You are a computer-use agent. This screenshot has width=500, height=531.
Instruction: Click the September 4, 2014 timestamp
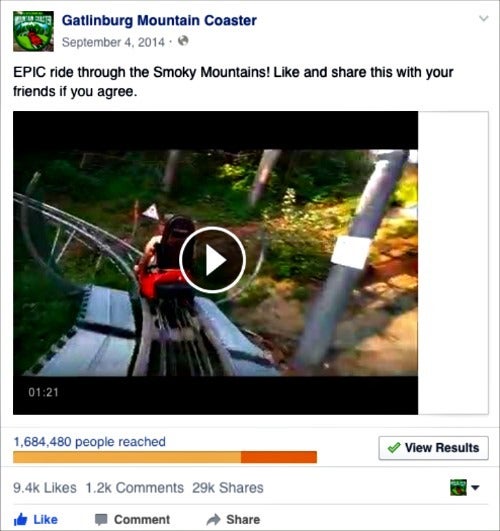tap(113, 42)
